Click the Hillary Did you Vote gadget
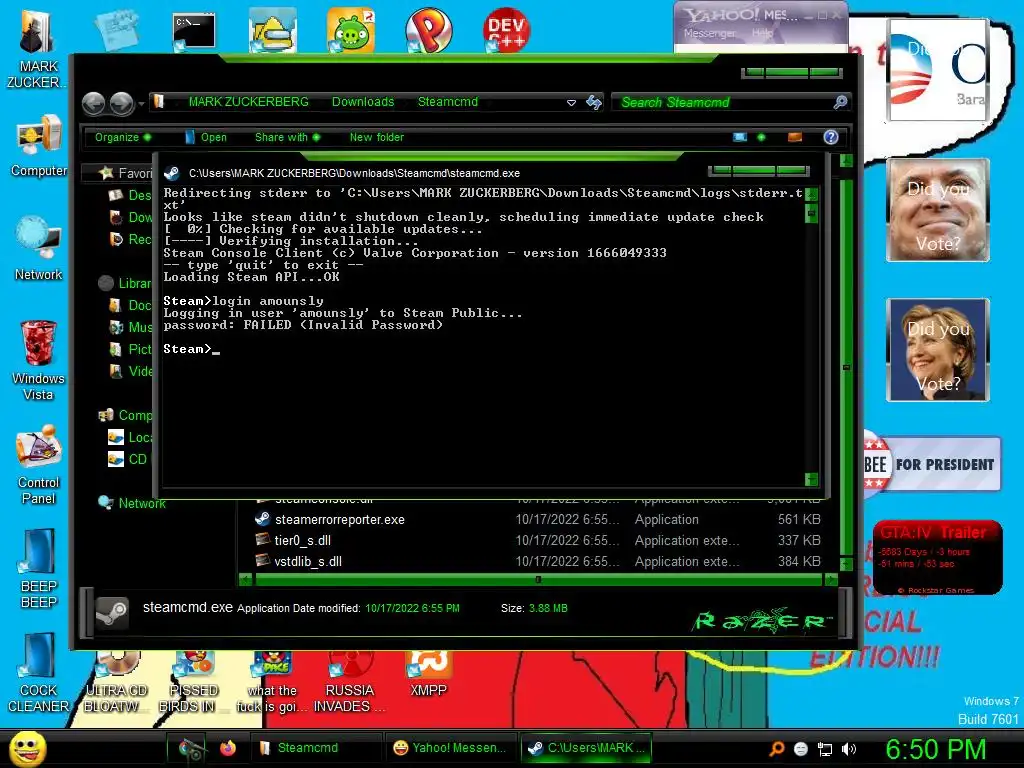Image resolution: width=1024 pixels, height=768 pixels. point(938,350)
